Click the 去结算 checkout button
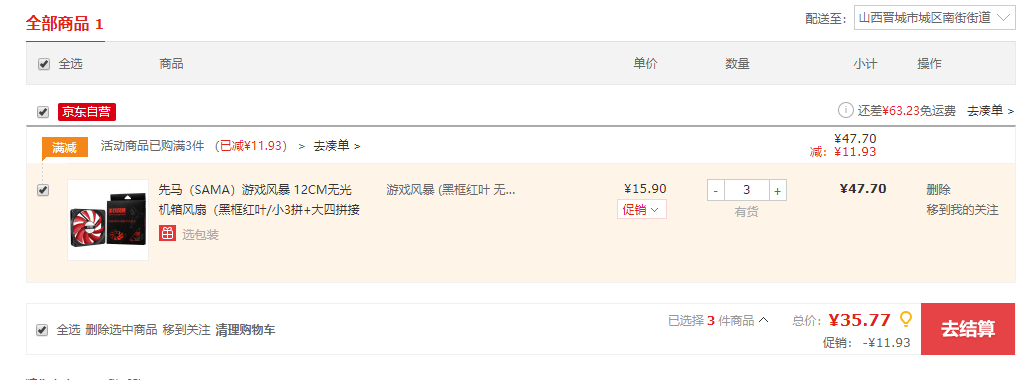The image size is (1021, 380). [968, 329]
